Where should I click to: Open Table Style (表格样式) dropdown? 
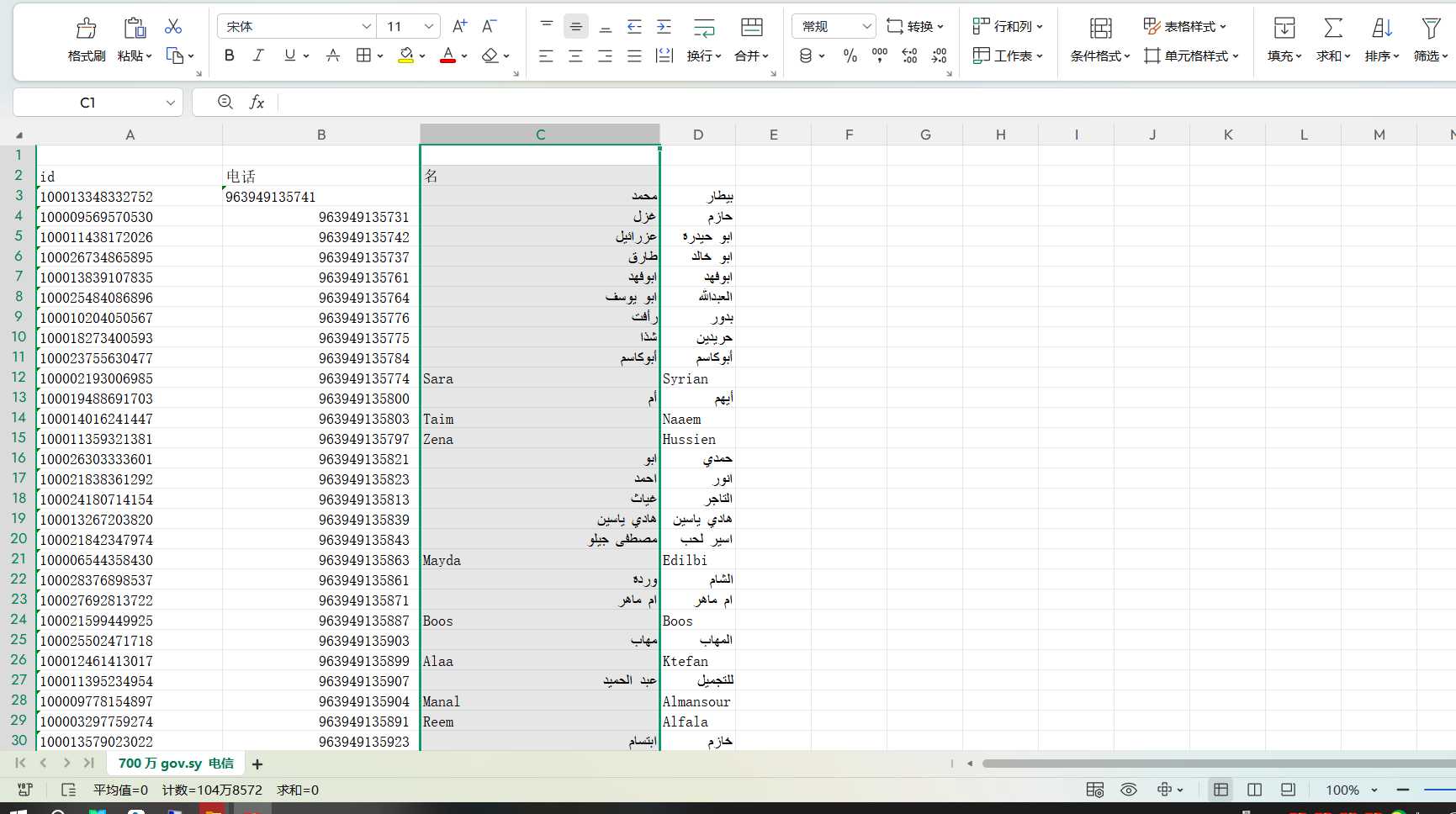pos(1184,27)
